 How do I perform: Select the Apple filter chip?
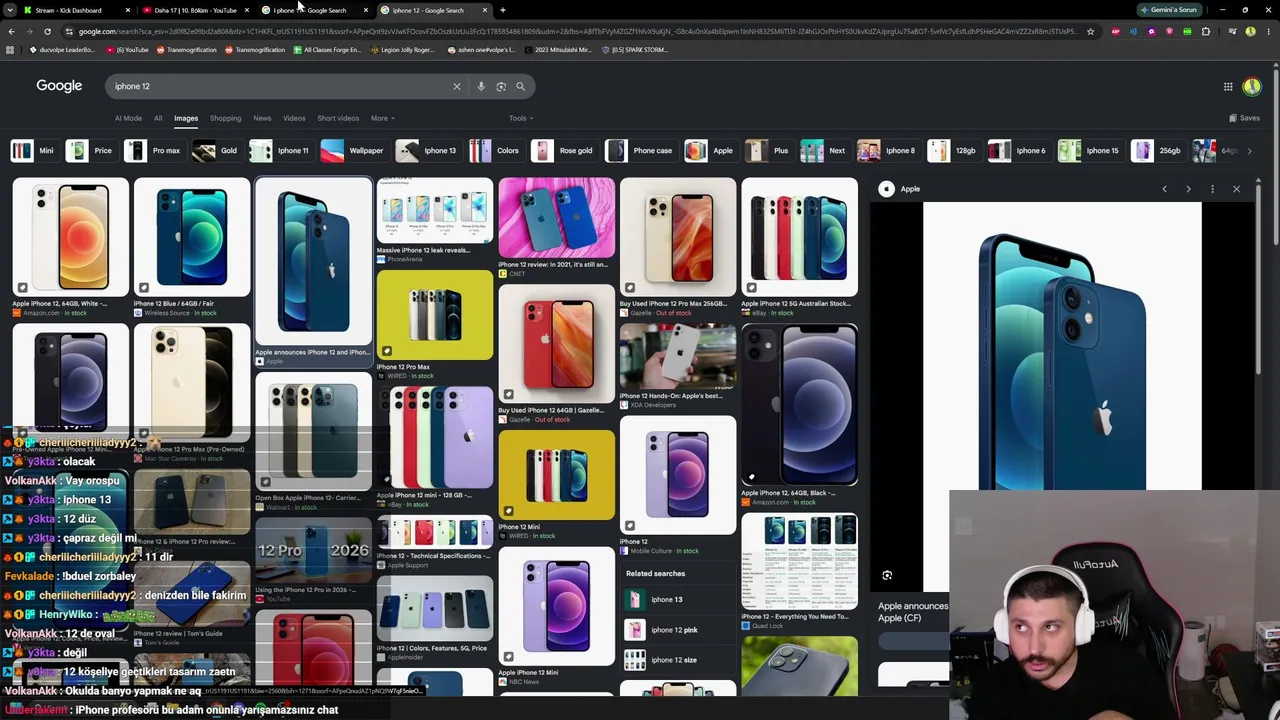coord(710,151)
